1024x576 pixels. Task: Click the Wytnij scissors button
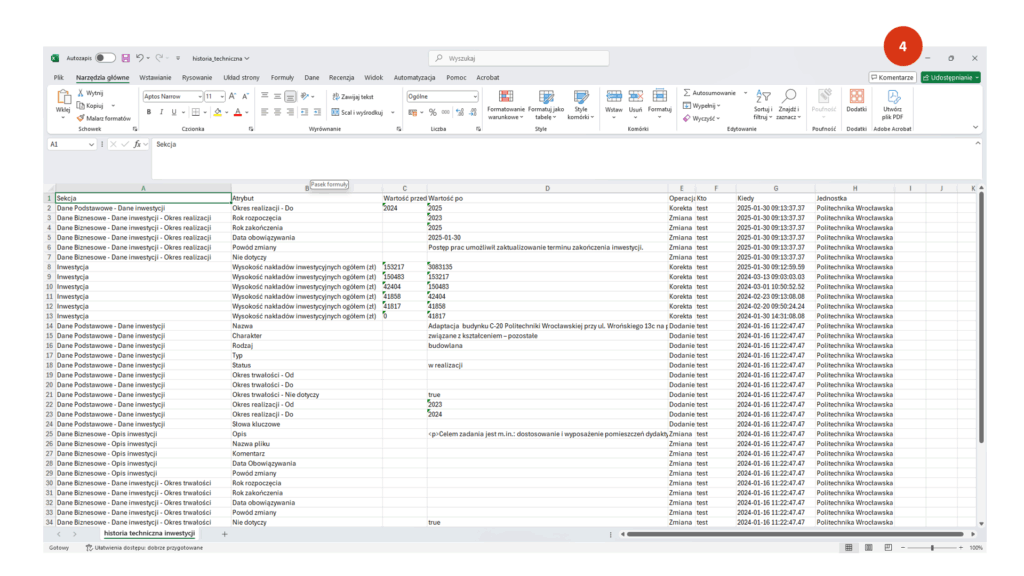click(x=90, y=93)
